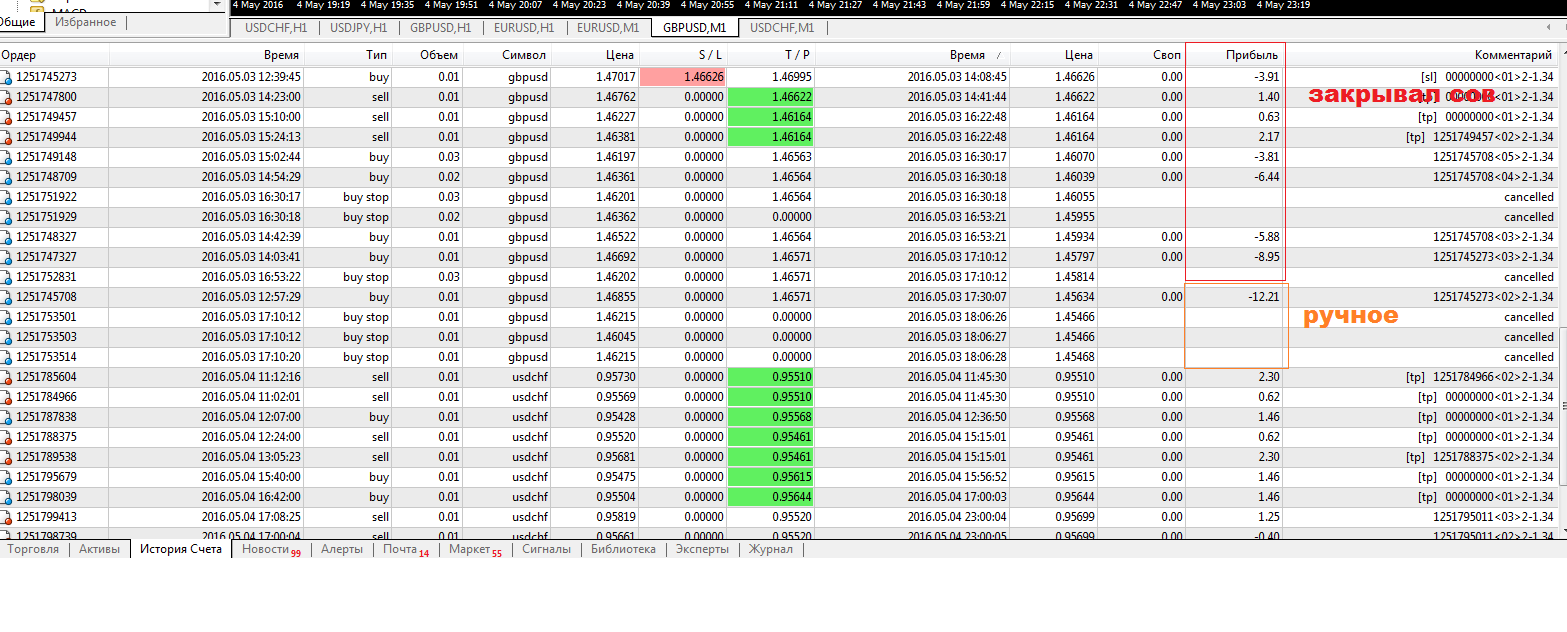Open the USDJPY,H1 chart tab
Screen dimensions: 1567x632
click(359, 28)
